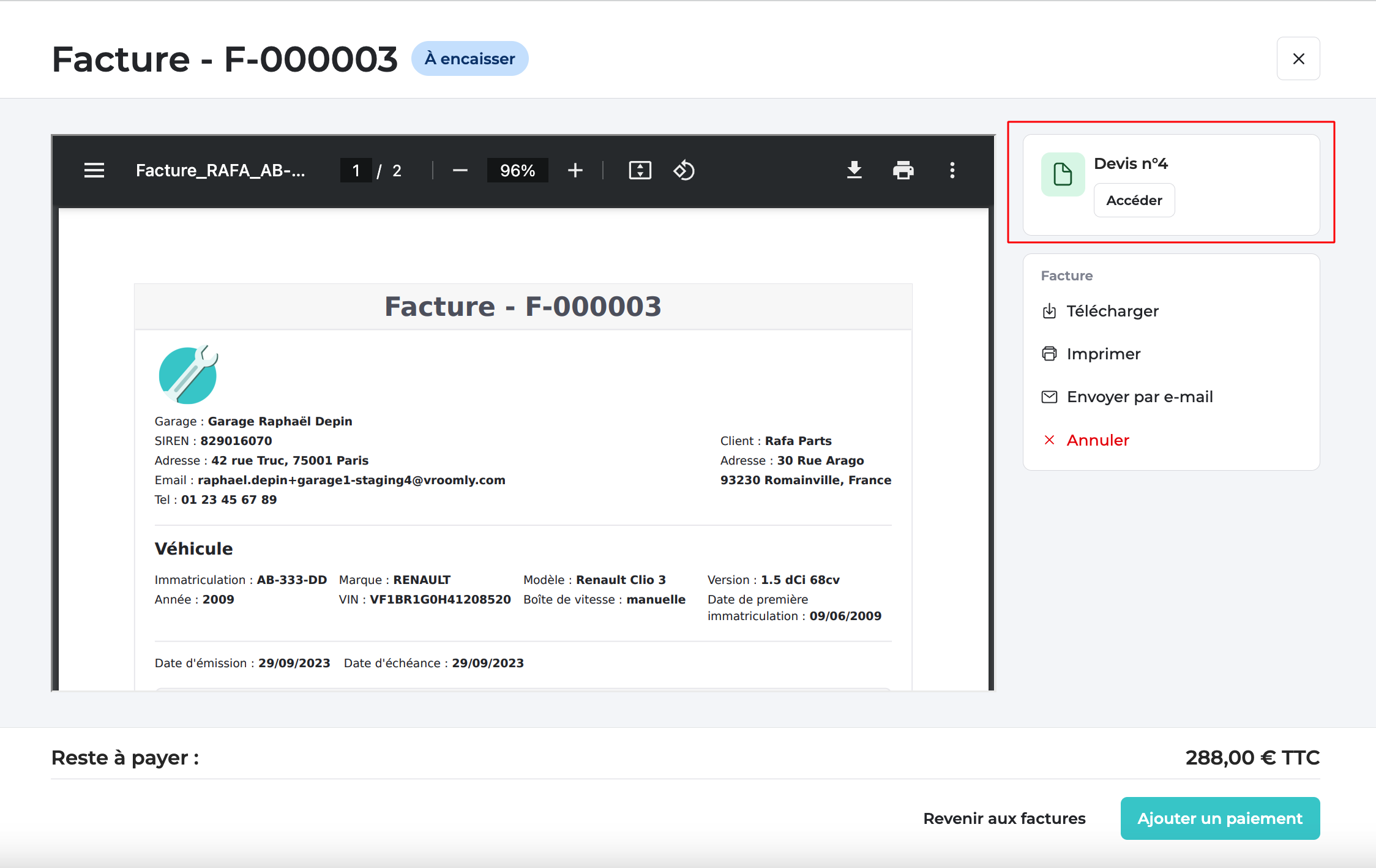The width and height of the screenshot is (1376, 868).
Task: Click the Imprimer printer icon
Action: (x=1049, y=354)
